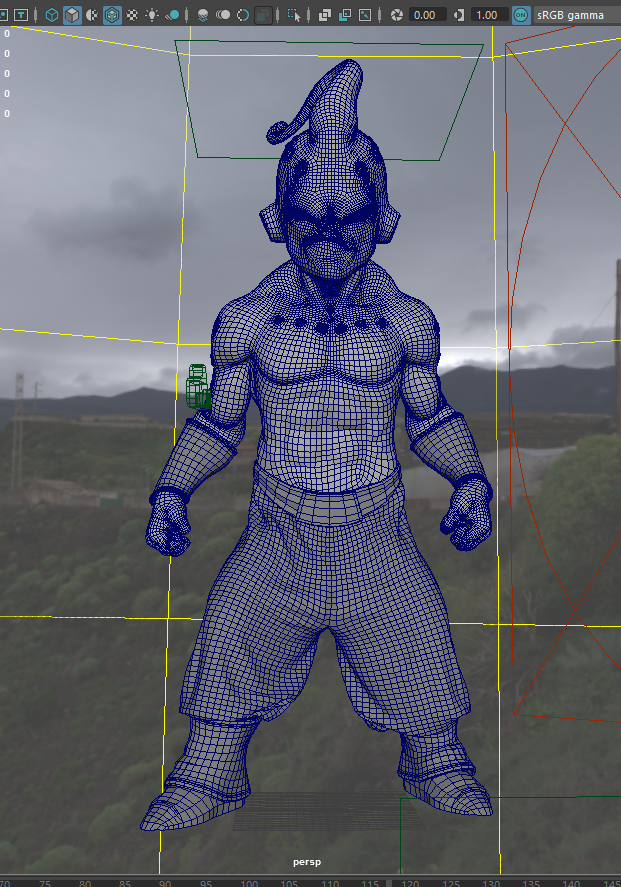Click the dimmed Depth of Field icon
The image size is (621, 887).
[263, 15]
